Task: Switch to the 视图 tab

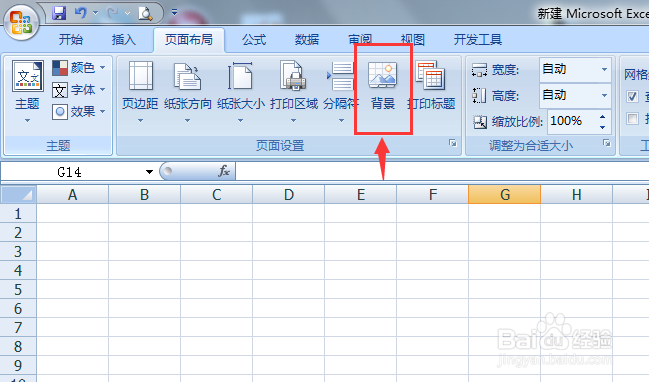Action: click(413, 40)
